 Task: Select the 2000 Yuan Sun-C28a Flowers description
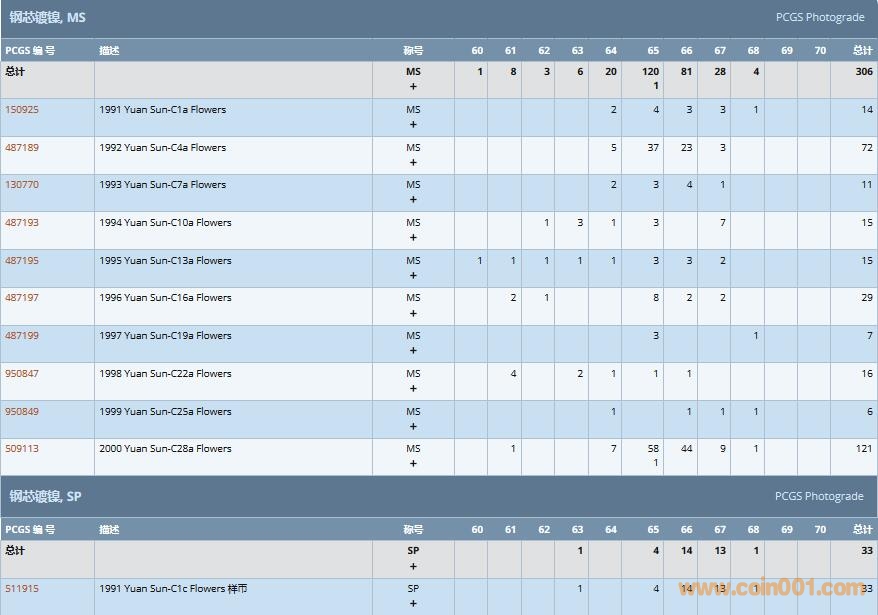[x=165, y=449]
